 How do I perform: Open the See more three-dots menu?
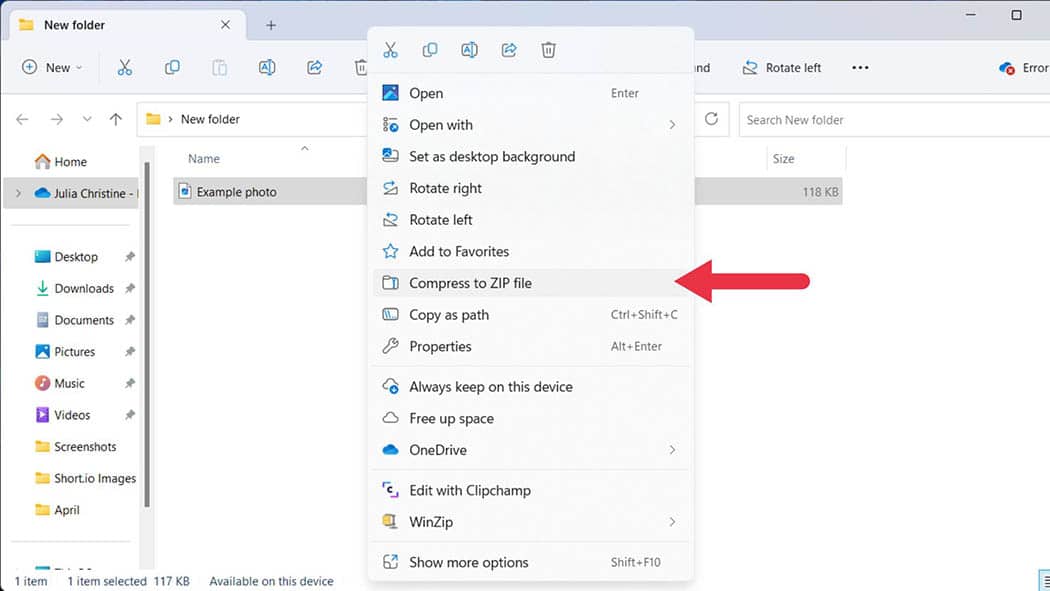(x=860, y=68)
